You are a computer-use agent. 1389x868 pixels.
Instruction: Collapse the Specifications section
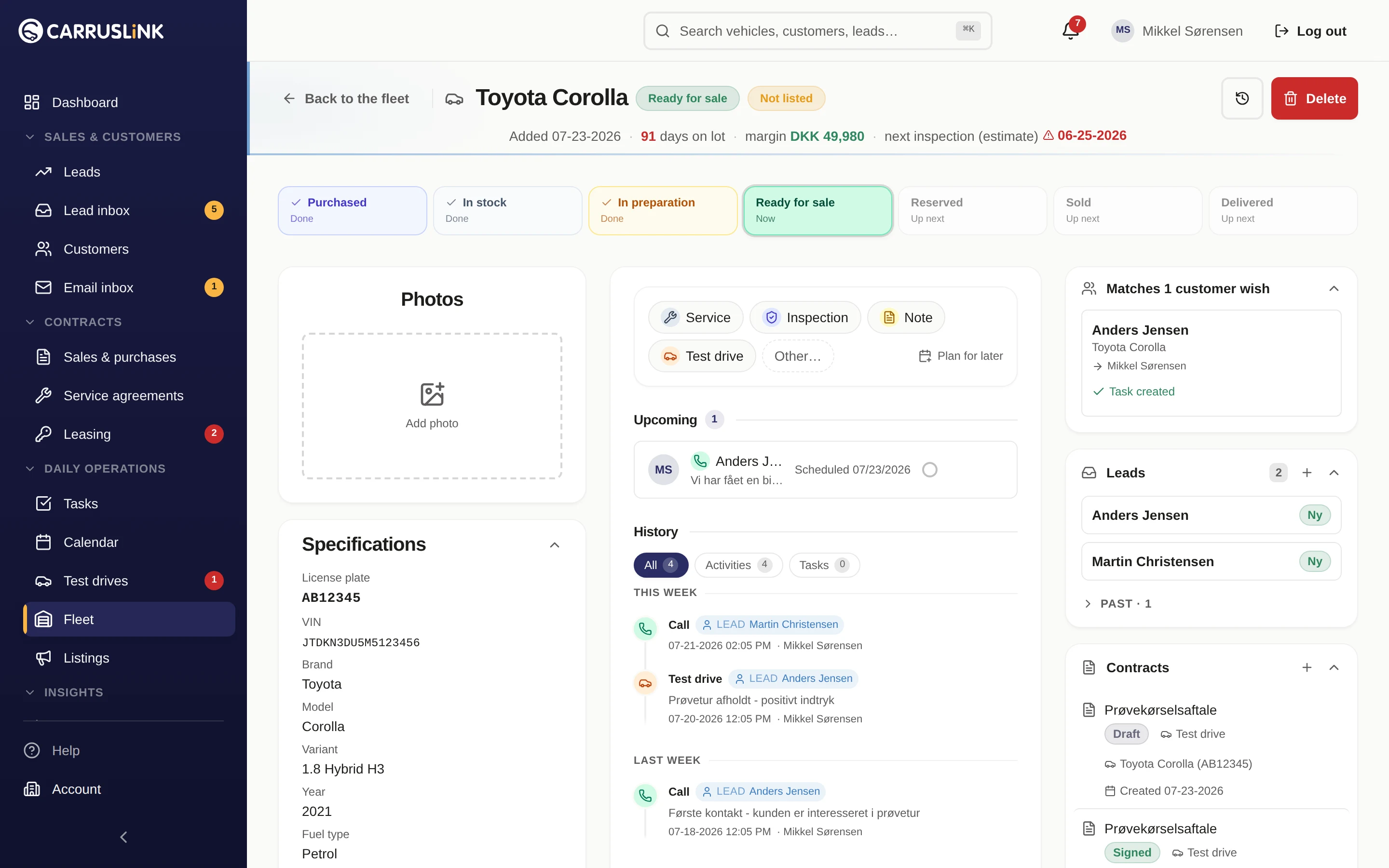(x=555, y=545)
